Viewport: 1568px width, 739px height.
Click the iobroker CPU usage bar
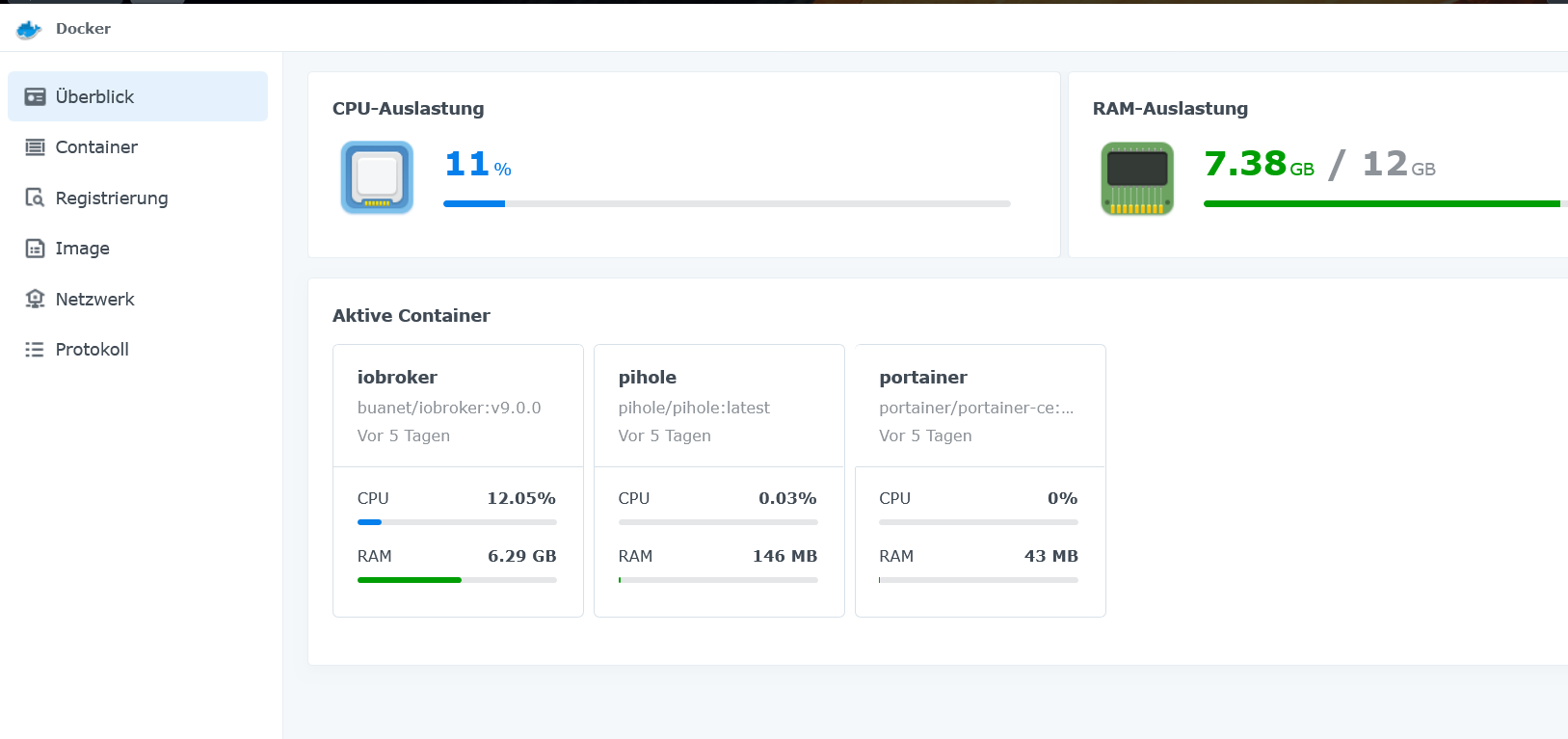click(457, 522)
